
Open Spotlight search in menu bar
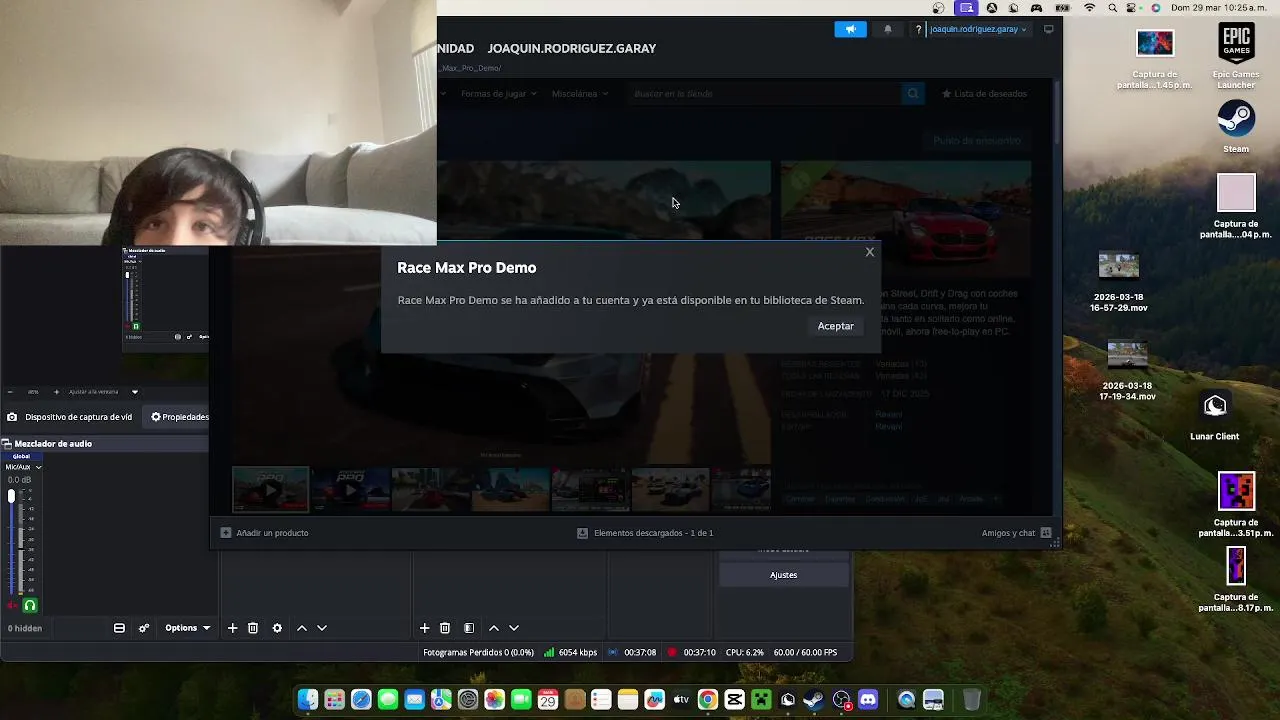pyautogui.click(x=1113, y=7)
